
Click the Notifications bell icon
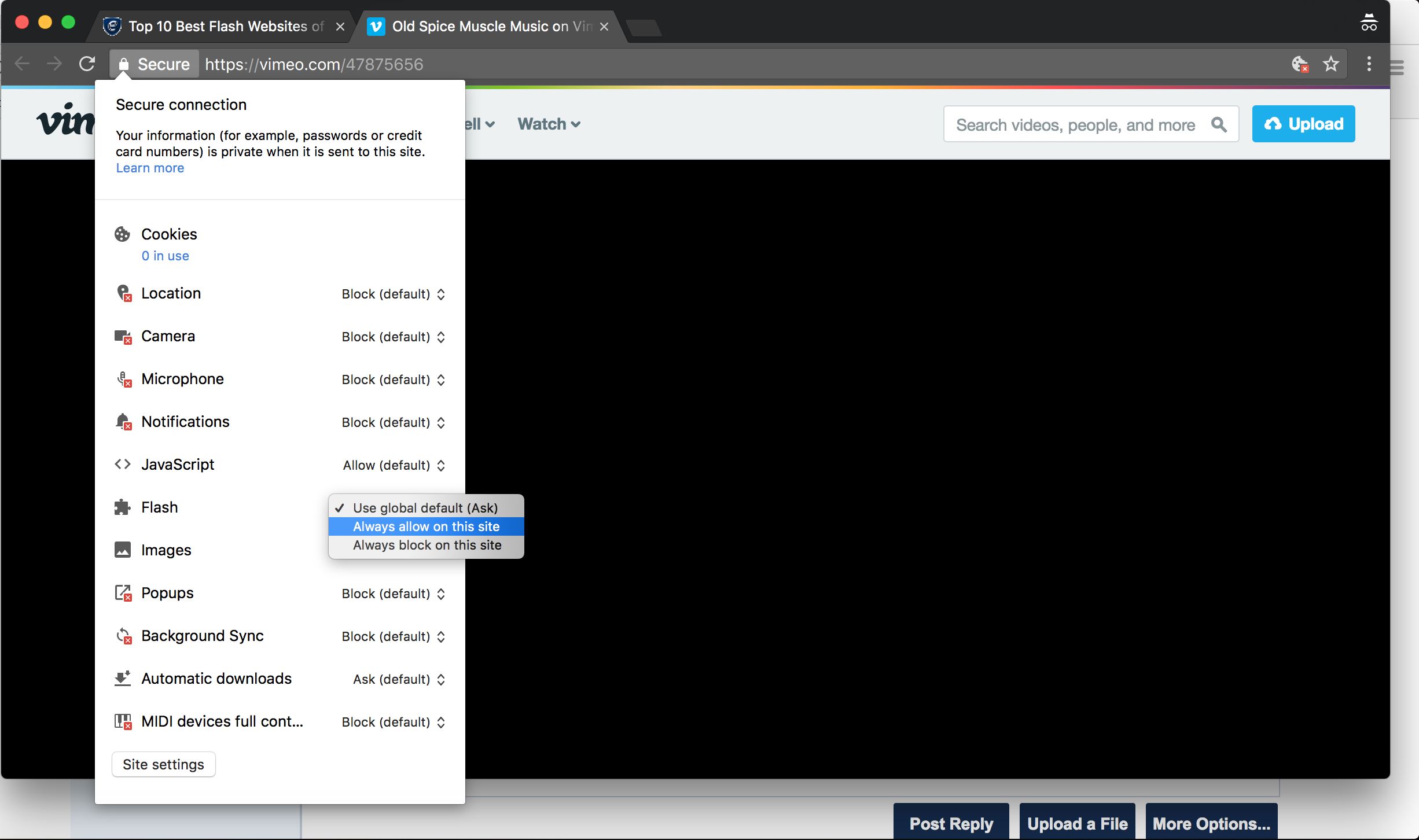pyautogui.click(x=123, y=422)
